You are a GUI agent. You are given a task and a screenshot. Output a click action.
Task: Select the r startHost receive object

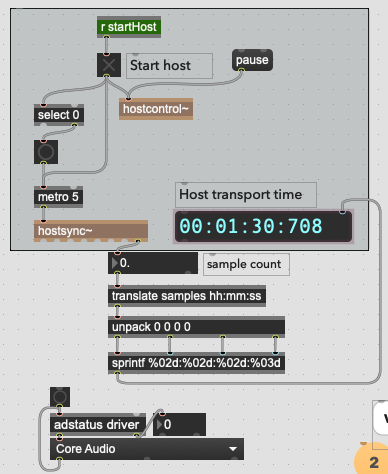[x=129, y=27]
